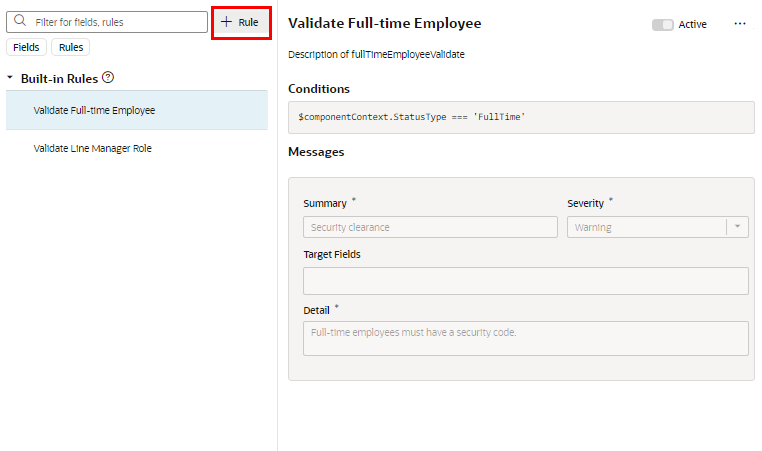Viewport: 762px width, 451px height.
Task: Click the Target Fields input box
Action: click(526, 281)
